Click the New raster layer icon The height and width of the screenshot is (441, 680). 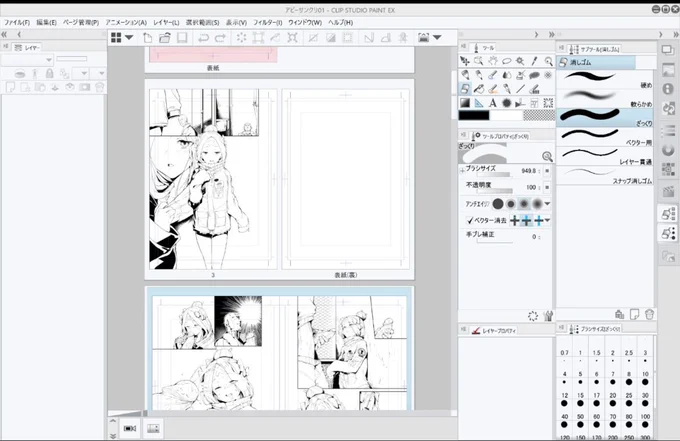tap(10, 87)
